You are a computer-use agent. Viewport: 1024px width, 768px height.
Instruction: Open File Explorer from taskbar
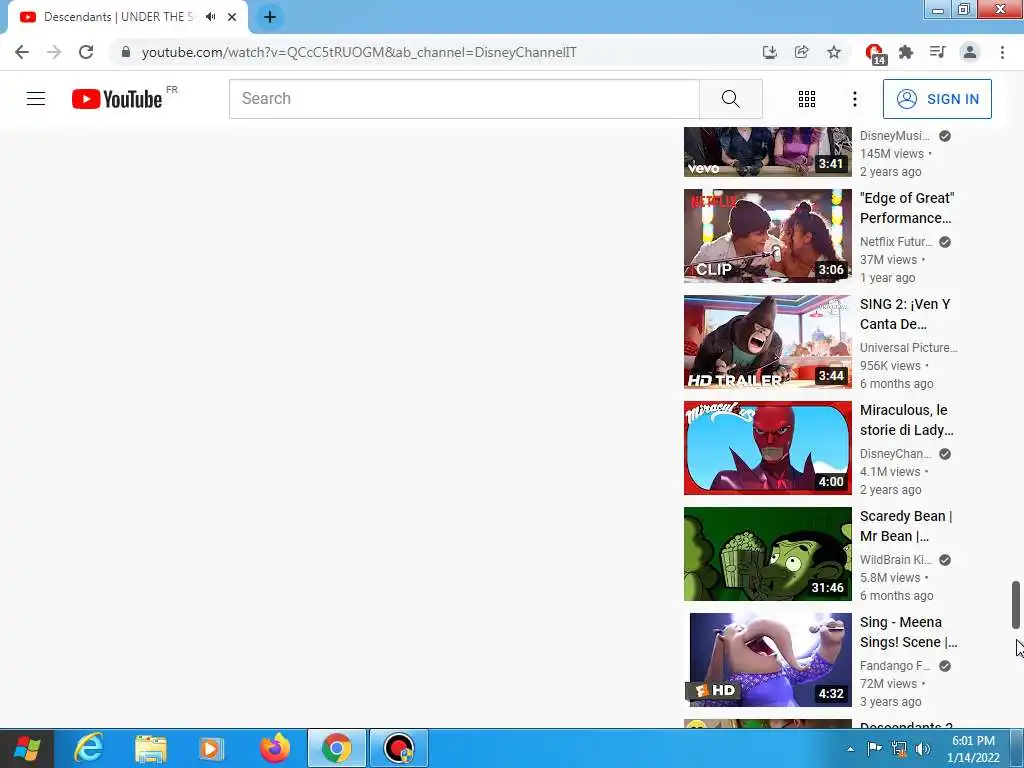[x=151, y=748]
